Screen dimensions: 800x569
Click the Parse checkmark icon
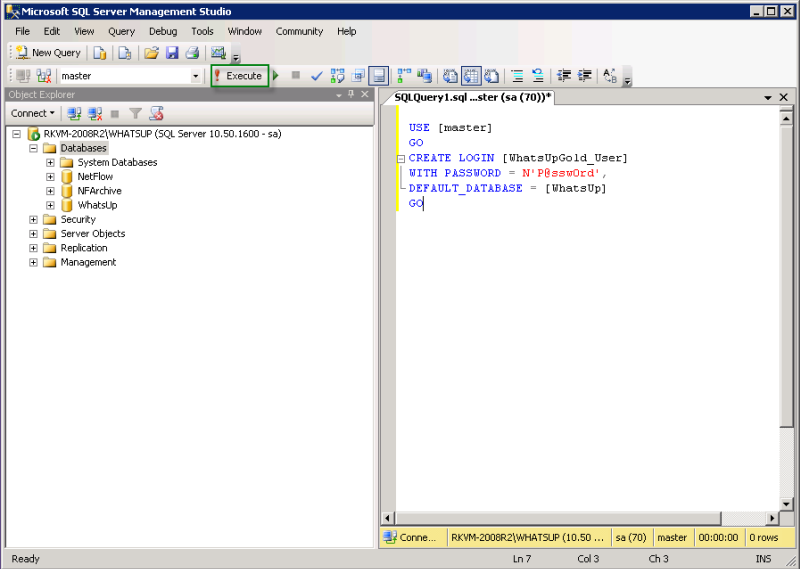[x=316, y=76]
